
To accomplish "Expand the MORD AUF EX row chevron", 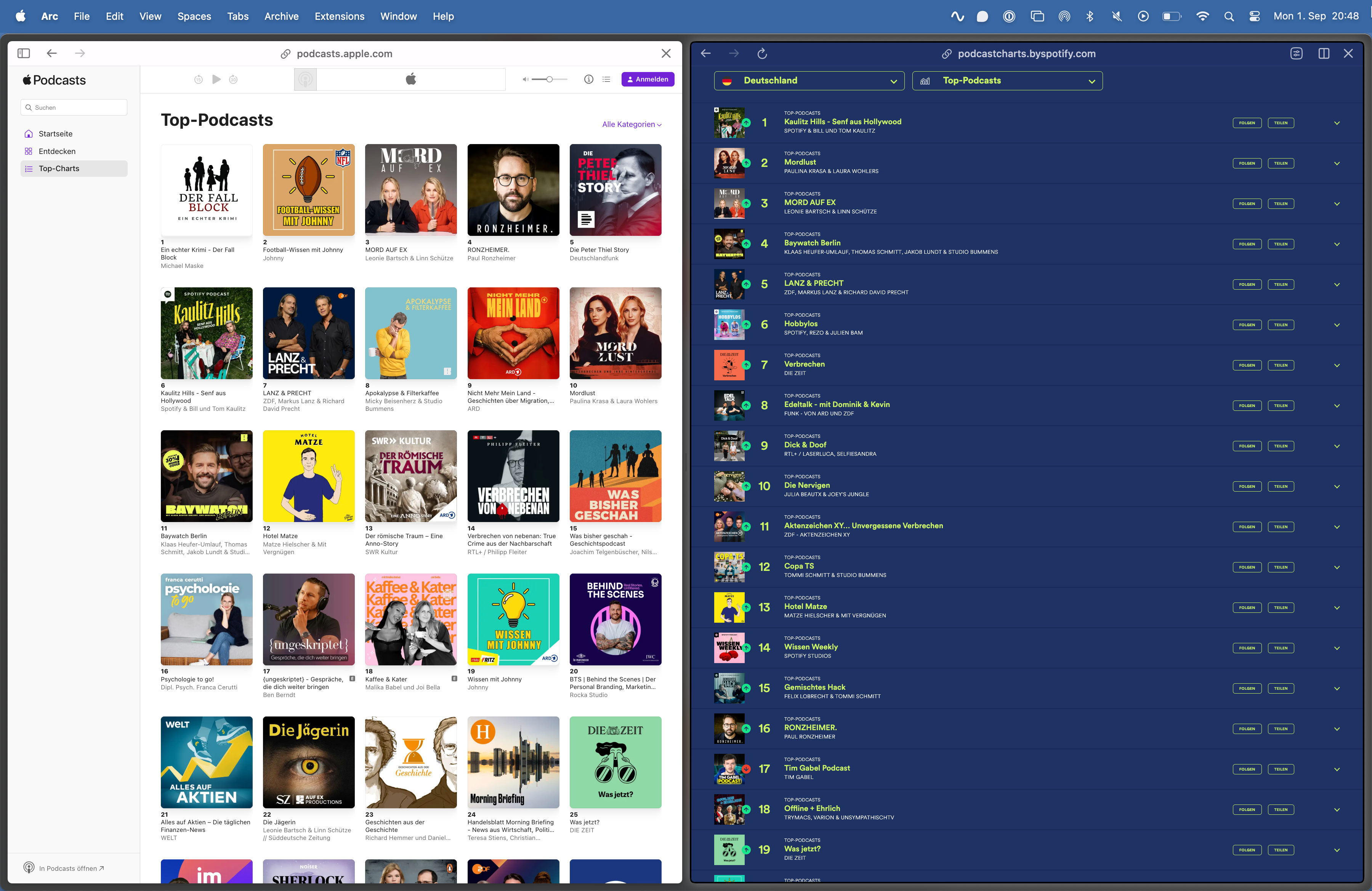I will pyautogui.click(x=1336, y=204).
